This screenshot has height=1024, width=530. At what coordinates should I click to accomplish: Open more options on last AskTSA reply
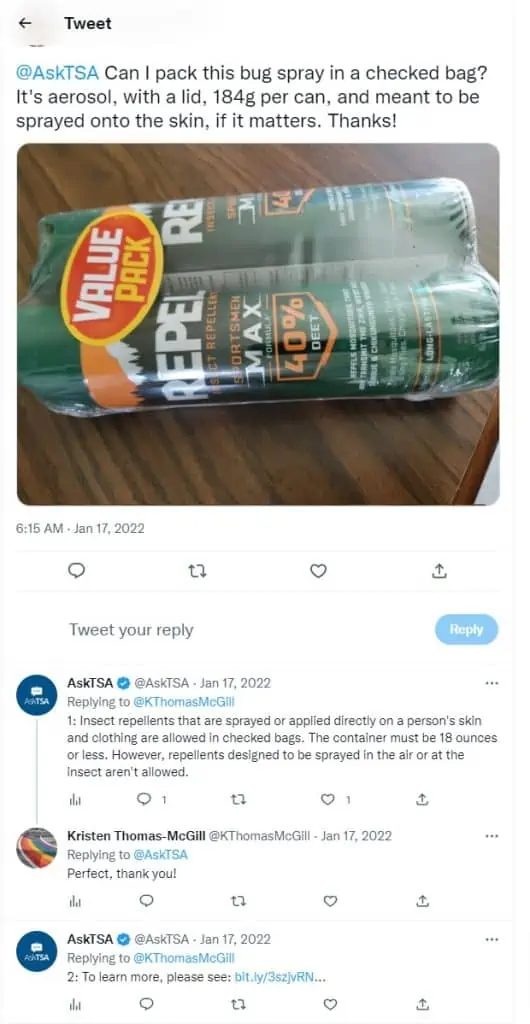[492, 940]
